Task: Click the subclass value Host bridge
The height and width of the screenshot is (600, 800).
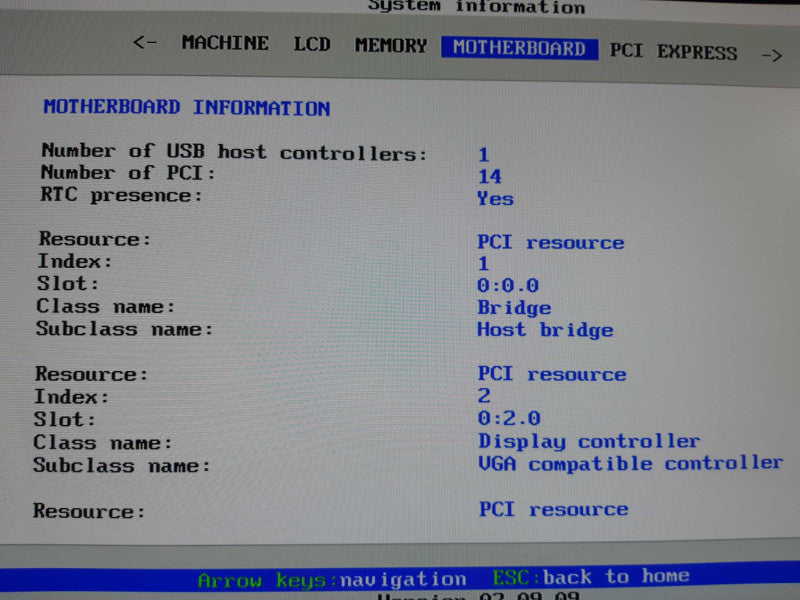Action: click(545, 330)
